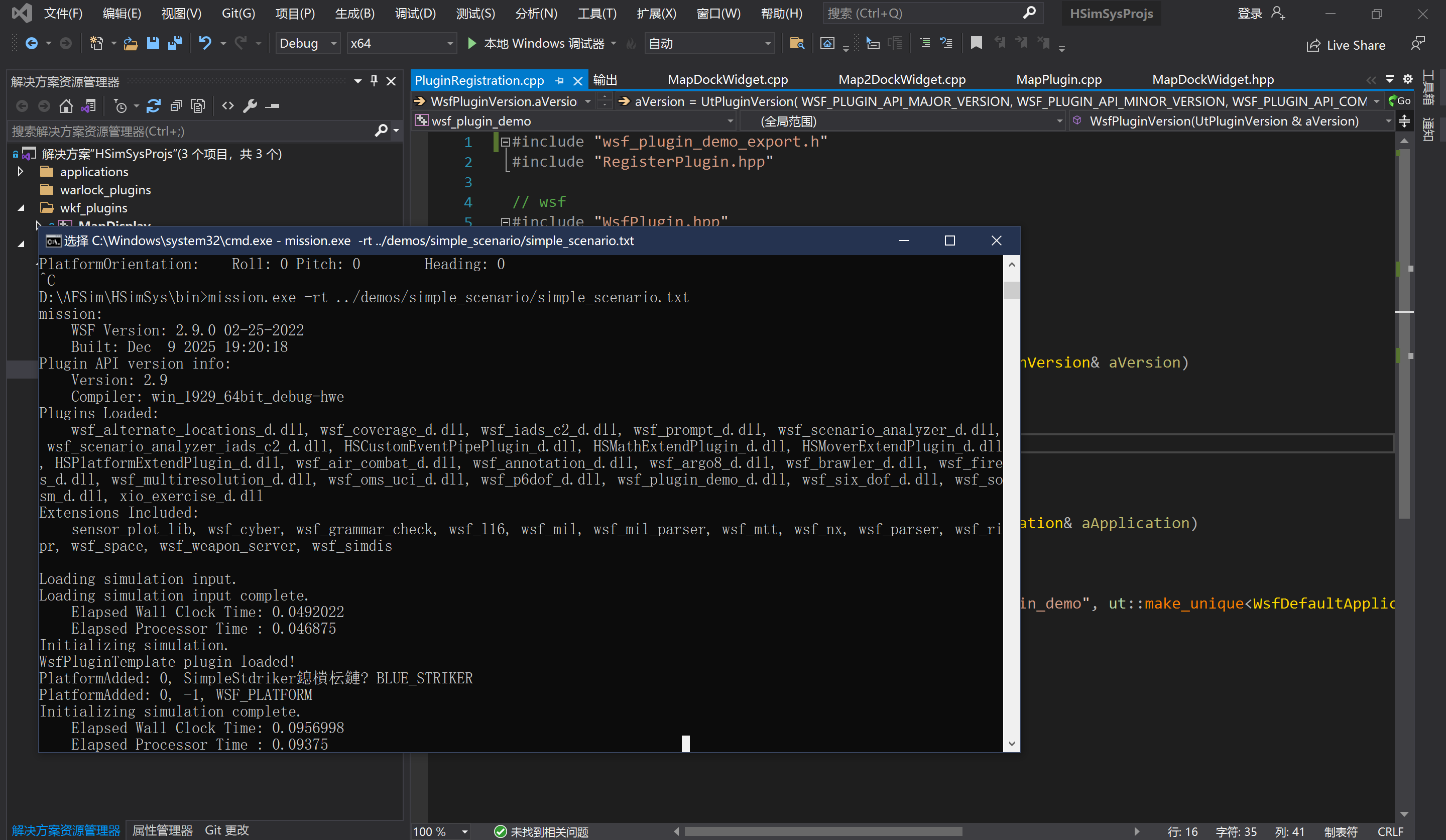Adjust the editor zoom level control
The image size is (1446, 840).
[439, 831]
